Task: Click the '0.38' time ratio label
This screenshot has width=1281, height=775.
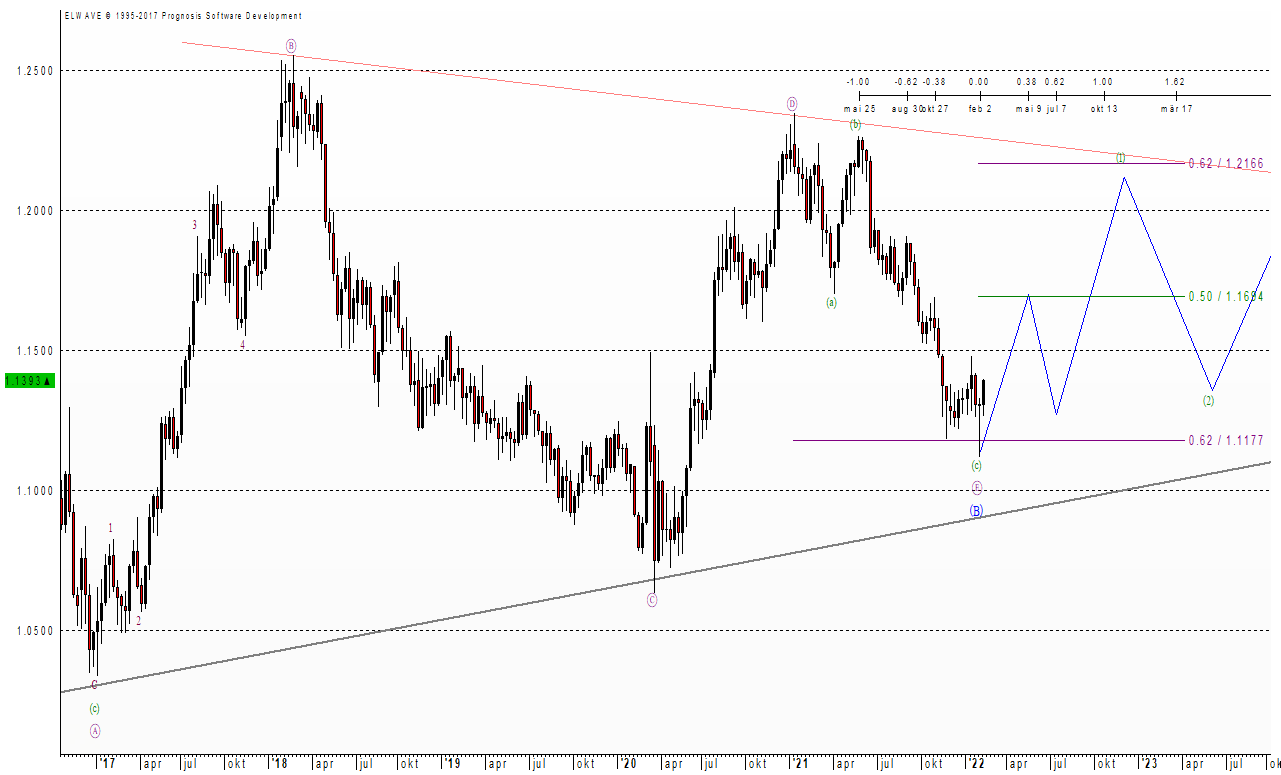Action: [x=1026, y=82]
